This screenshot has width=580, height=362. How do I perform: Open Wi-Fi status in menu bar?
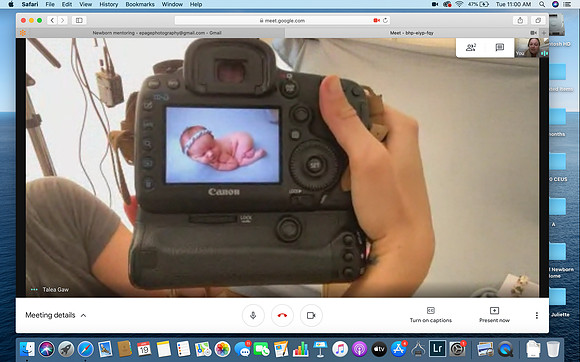click(x=459, y=4)
